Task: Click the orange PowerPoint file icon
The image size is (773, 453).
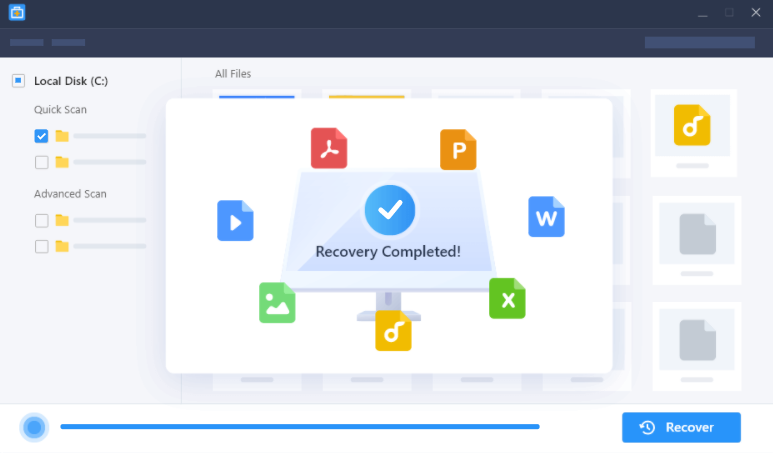Action: pyautogui.click(x=458, y=150)
